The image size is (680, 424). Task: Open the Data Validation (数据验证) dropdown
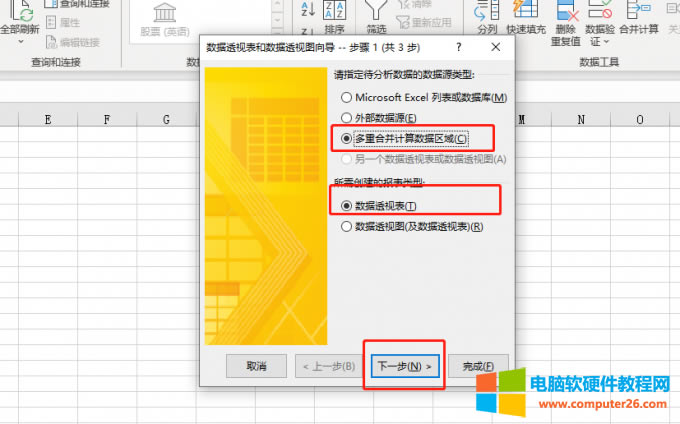[x=600, y=42]
